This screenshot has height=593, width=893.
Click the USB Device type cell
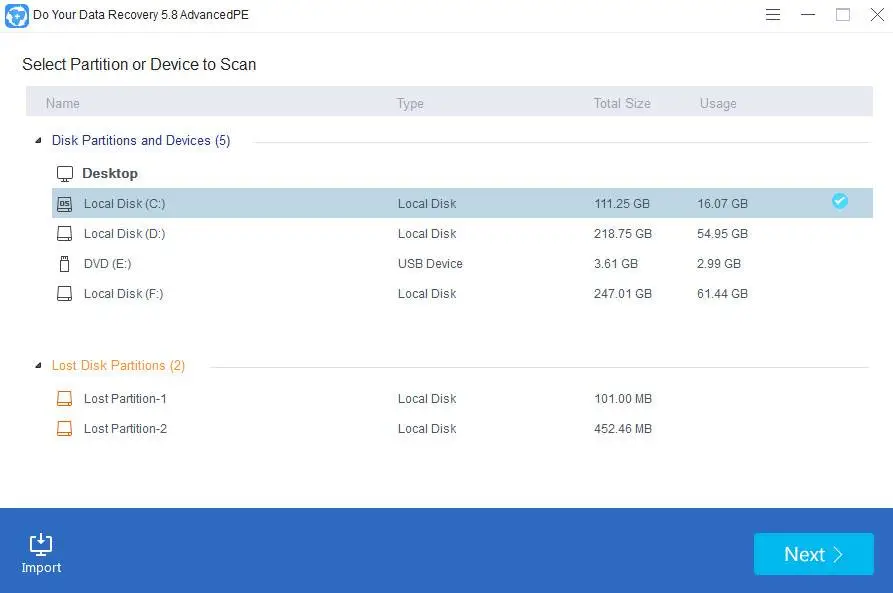point(430,264)
